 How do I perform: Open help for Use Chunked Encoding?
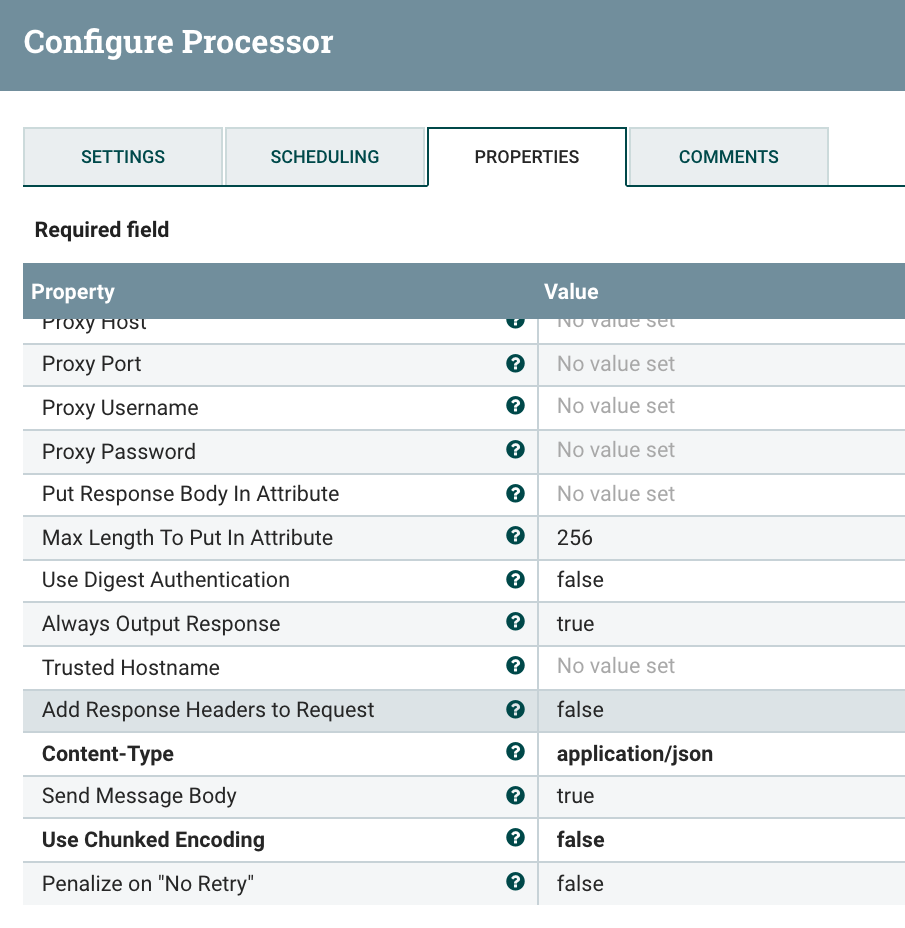coord(515,840)
